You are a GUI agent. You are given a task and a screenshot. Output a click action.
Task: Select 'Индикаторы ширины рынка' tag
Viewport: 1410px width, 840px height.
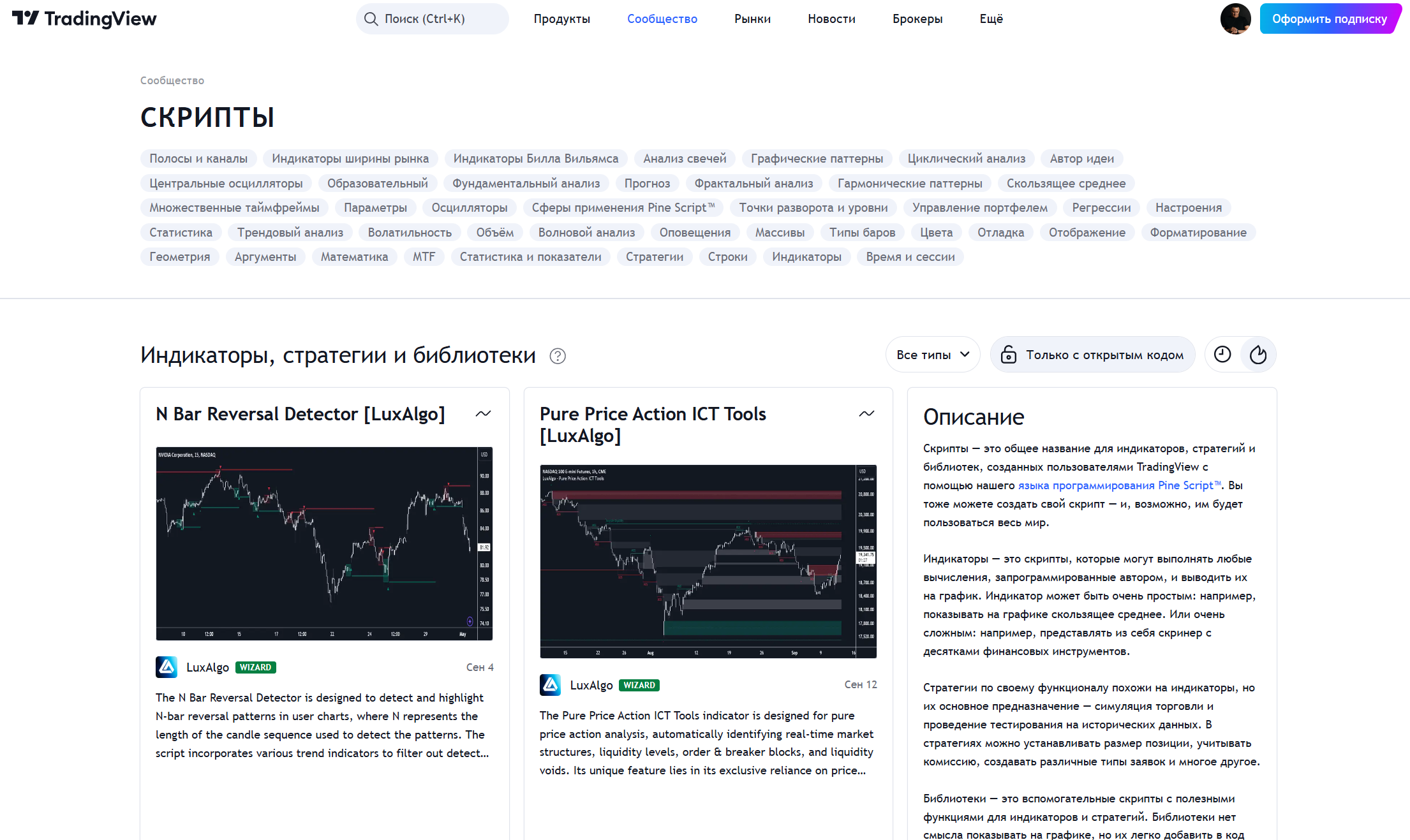tap(350, 159)
